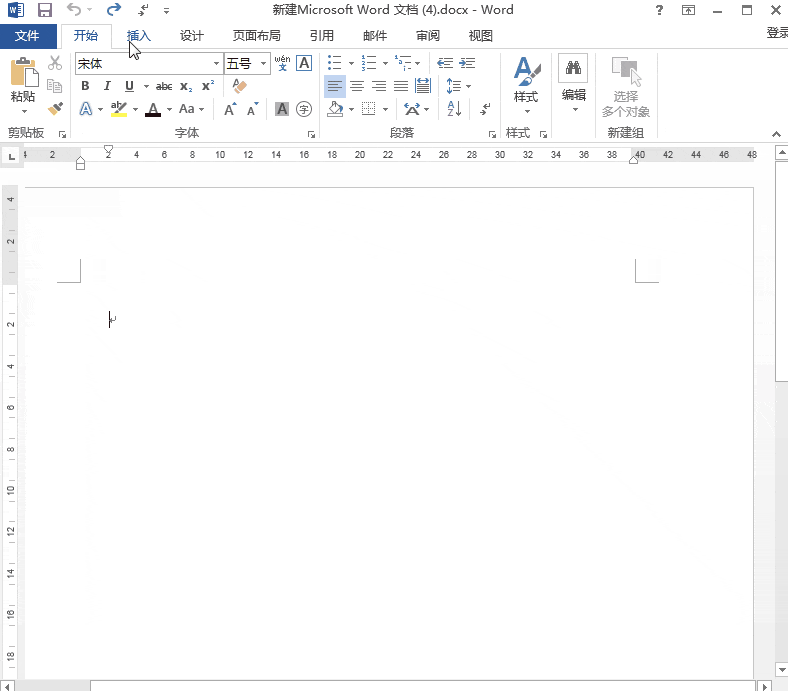
Task: Click the Paste clipboard icon
Action: coord(24,73)
